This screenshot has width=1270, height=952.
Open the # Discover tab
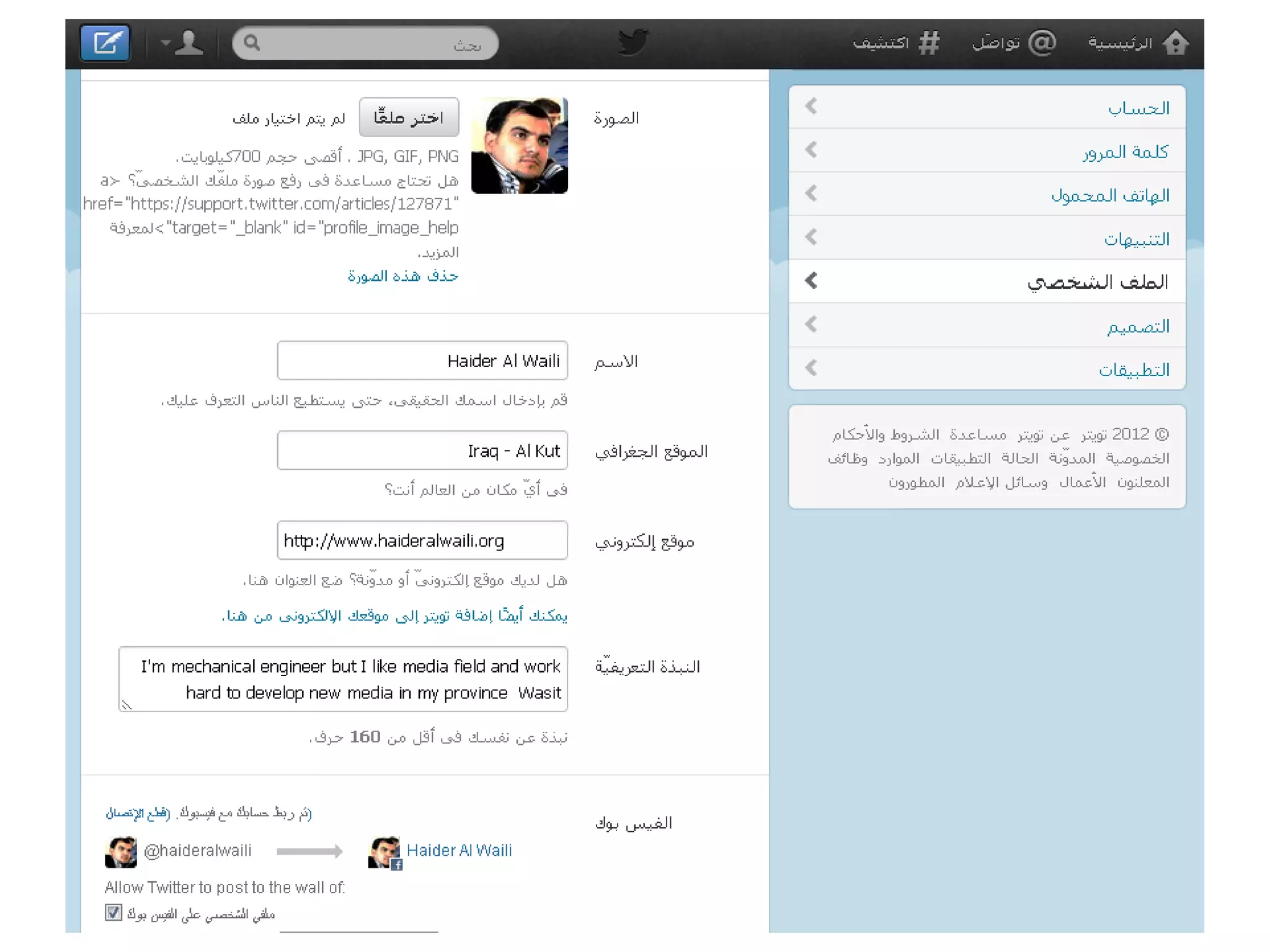tap(897, 43)
